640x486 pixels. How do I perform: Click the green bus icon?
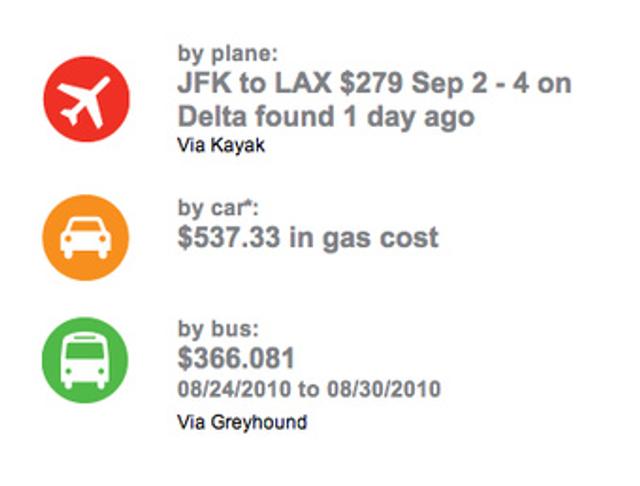(86, 360)
